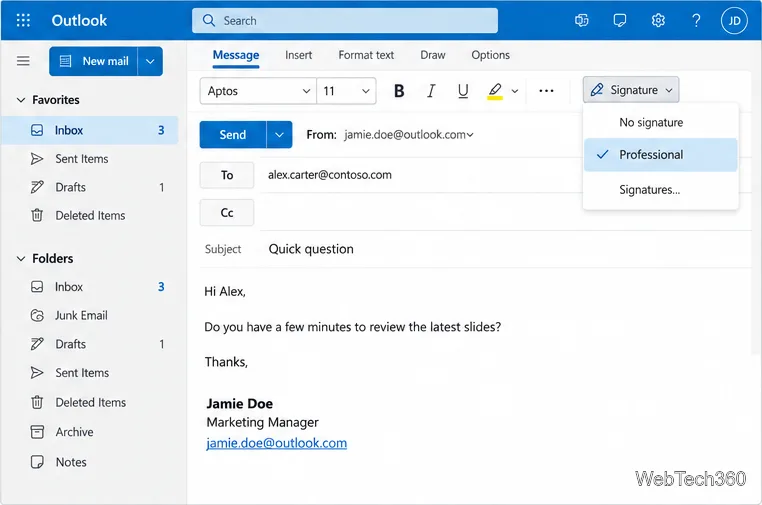762x505 pixels.
Task: Open the jamie.doe@outlook.com signature link
Action: tap(277, 443)
